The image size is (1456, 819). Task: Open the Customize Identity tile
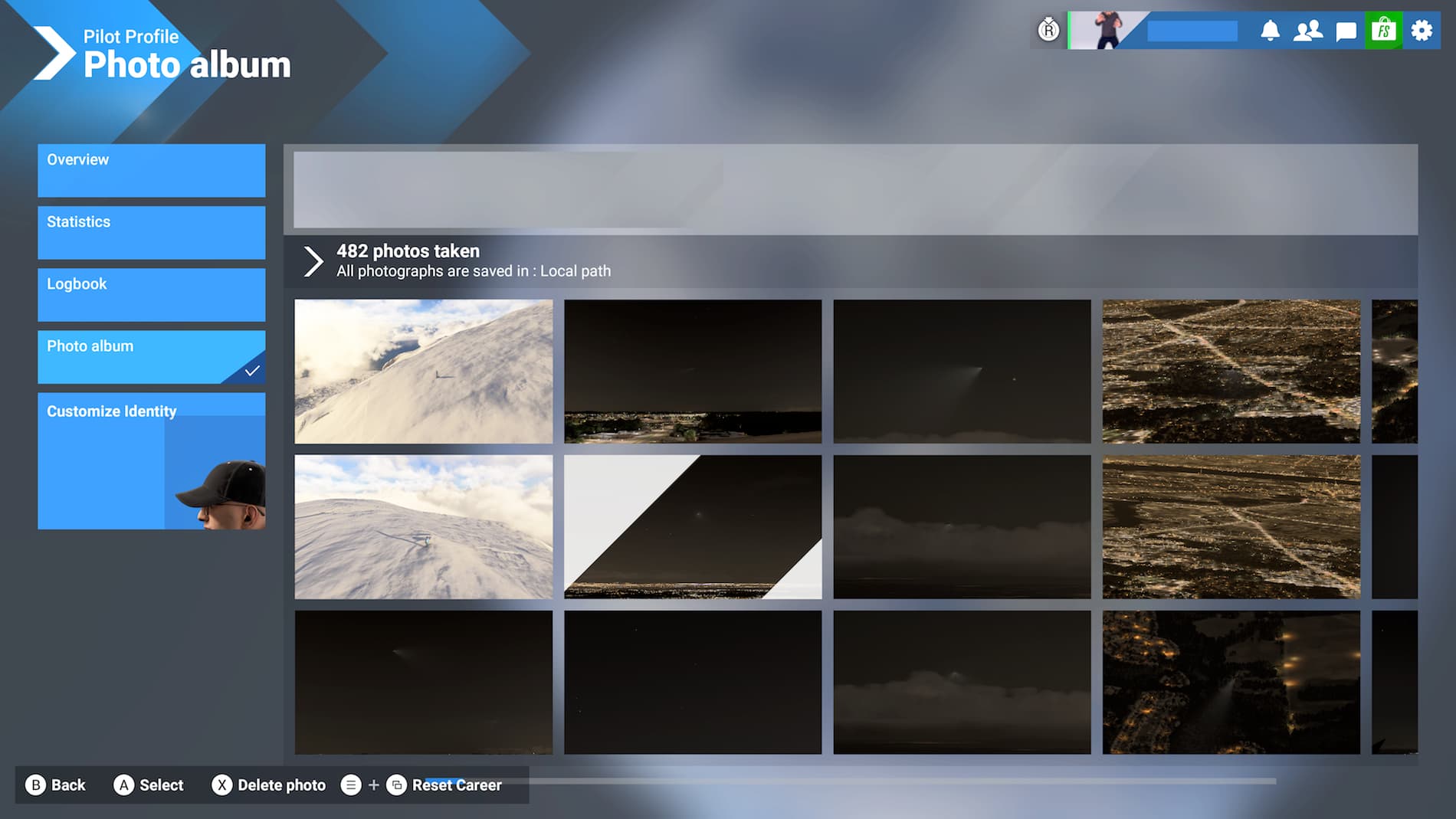point(151,460)
